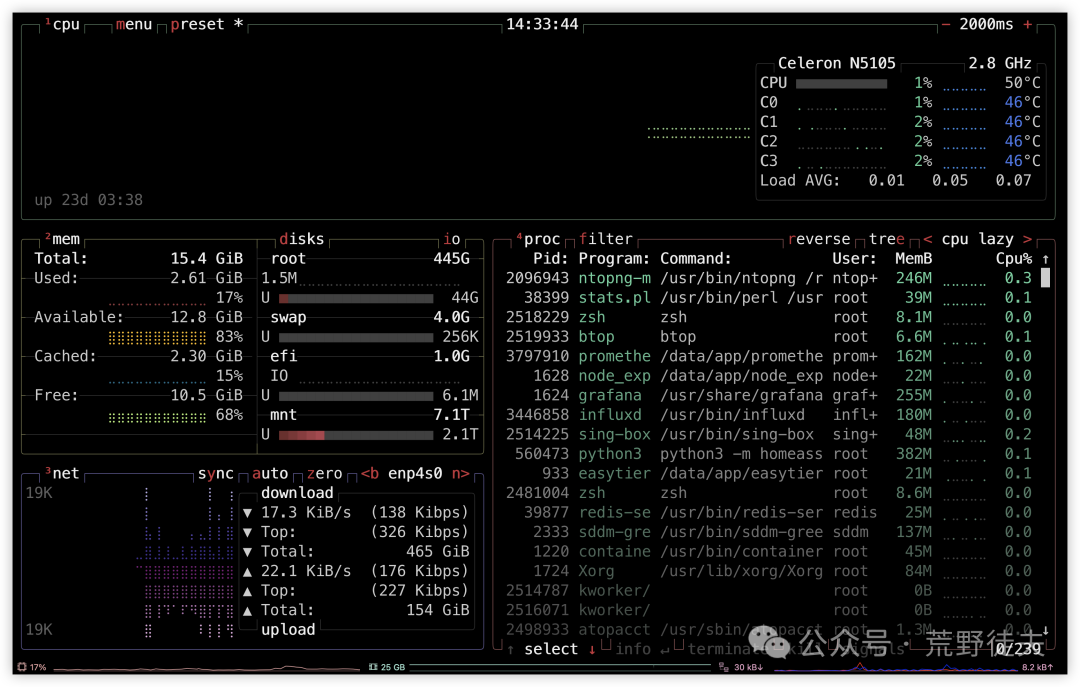Viewport: 1080px width, 687px height.
Task: Select the promethe process row
Action: 769,356
